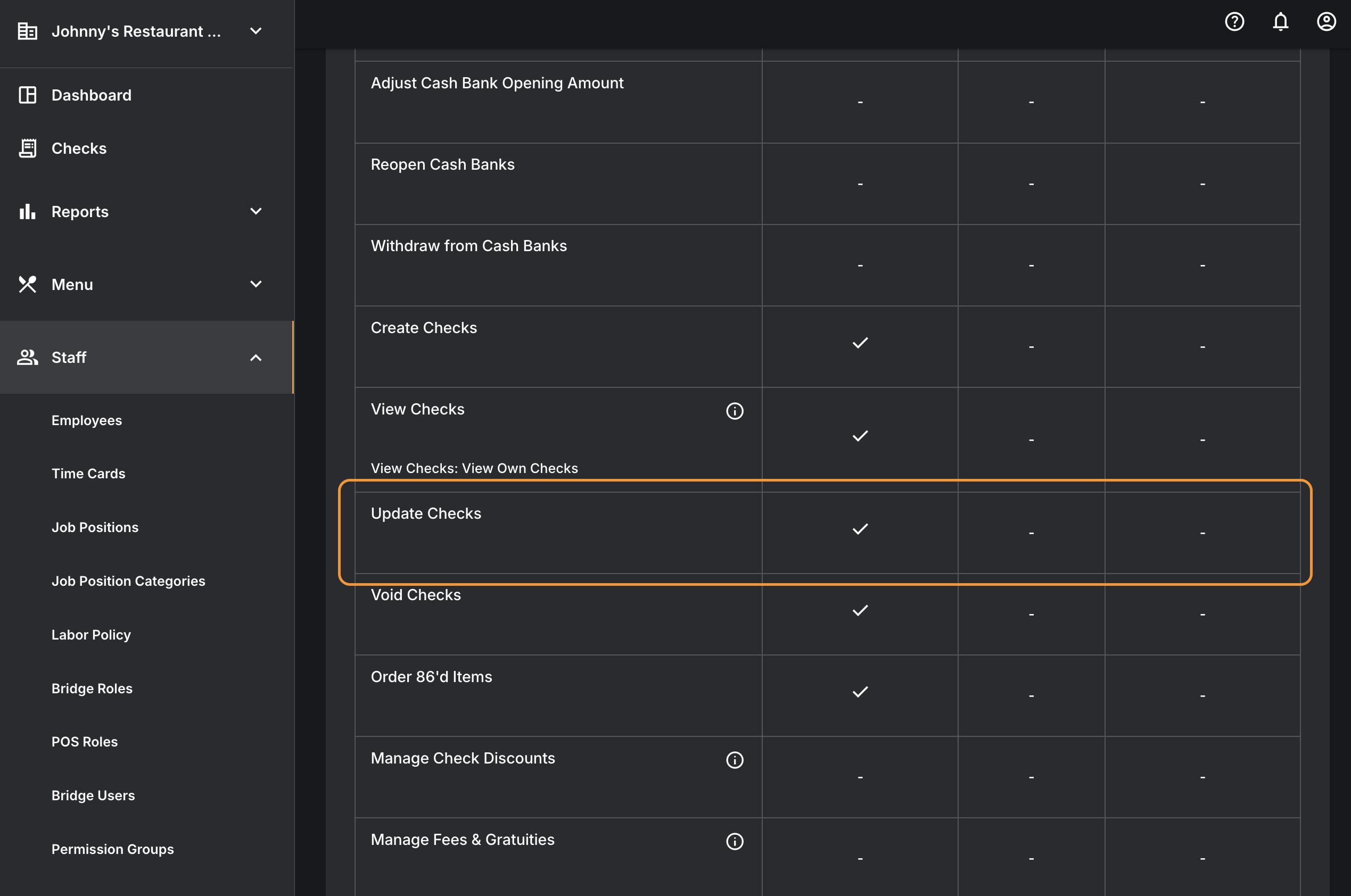Click the Checks receipt icon in the sidebar
This screenshot has height=896, width=1351.
coord(28,148)
